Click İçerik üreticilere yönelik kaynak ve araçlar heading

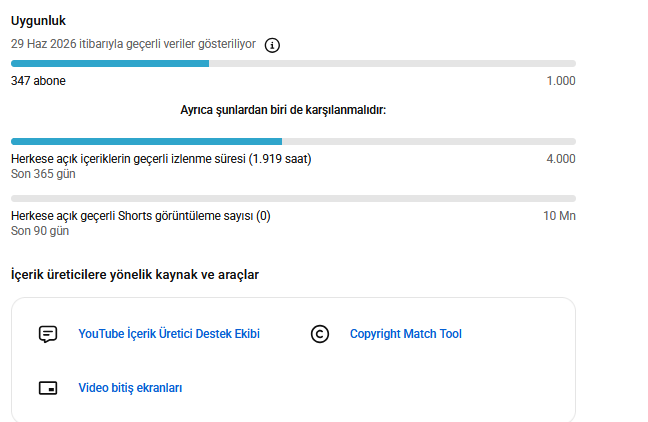coord(135,275)
